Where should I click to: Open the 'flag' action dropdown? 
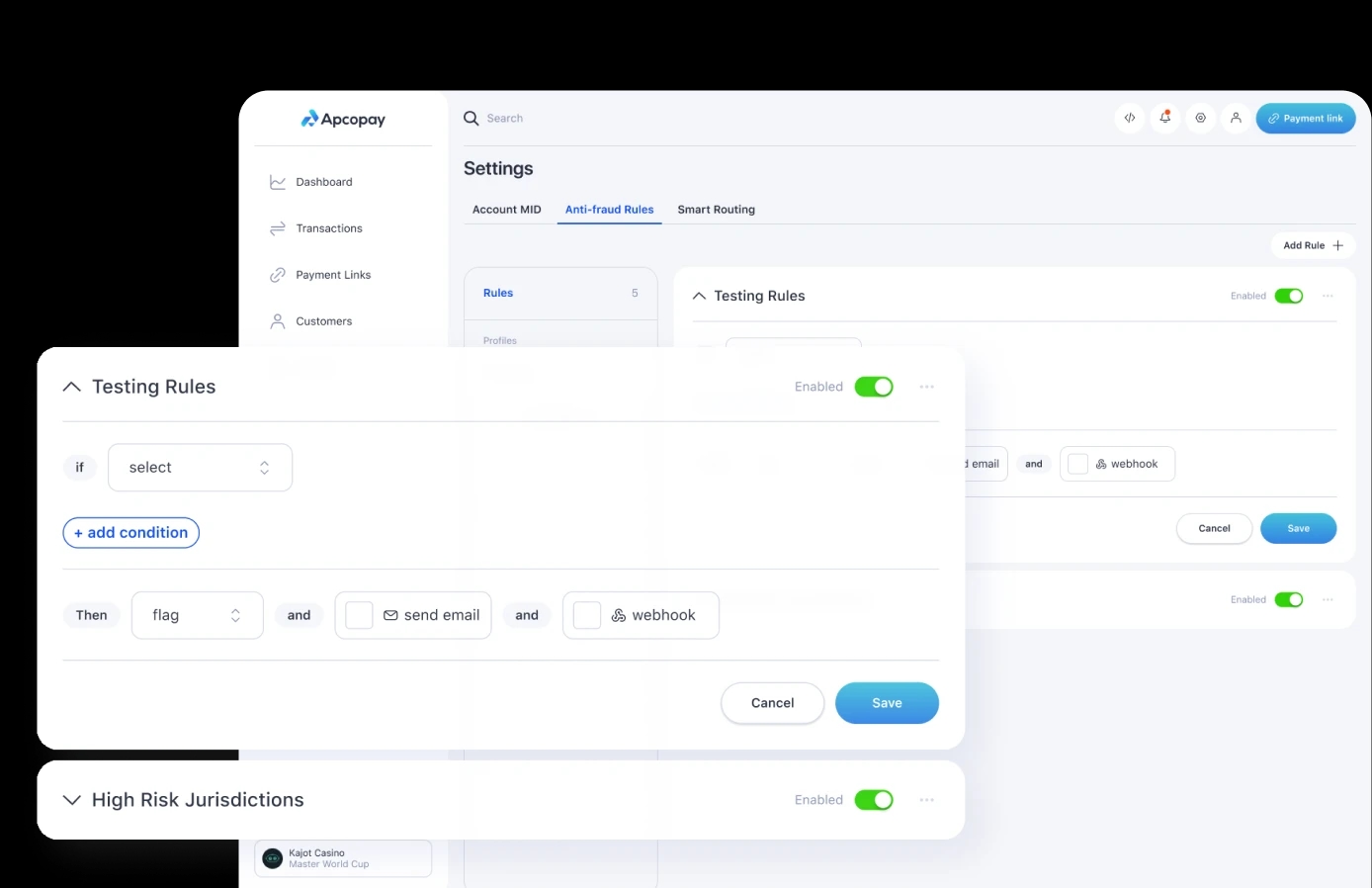click(x=198, y=615)
